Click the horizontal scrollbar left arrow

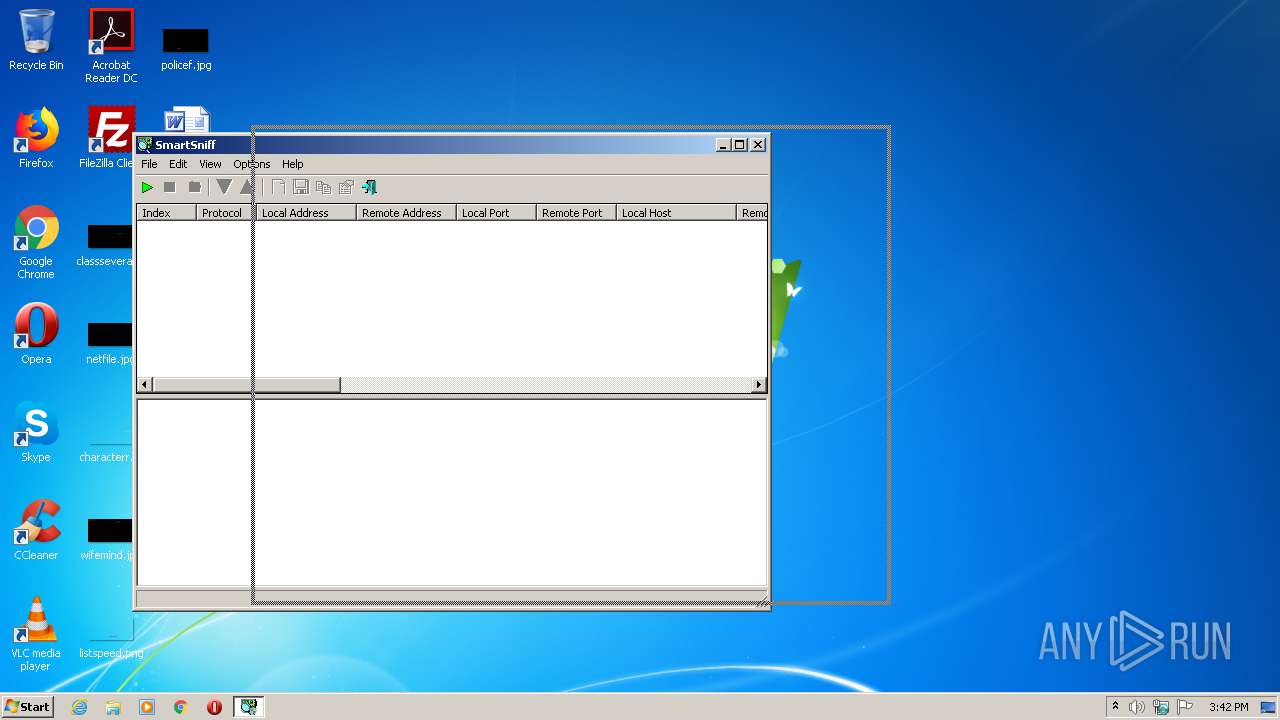(x=145, y=385)
